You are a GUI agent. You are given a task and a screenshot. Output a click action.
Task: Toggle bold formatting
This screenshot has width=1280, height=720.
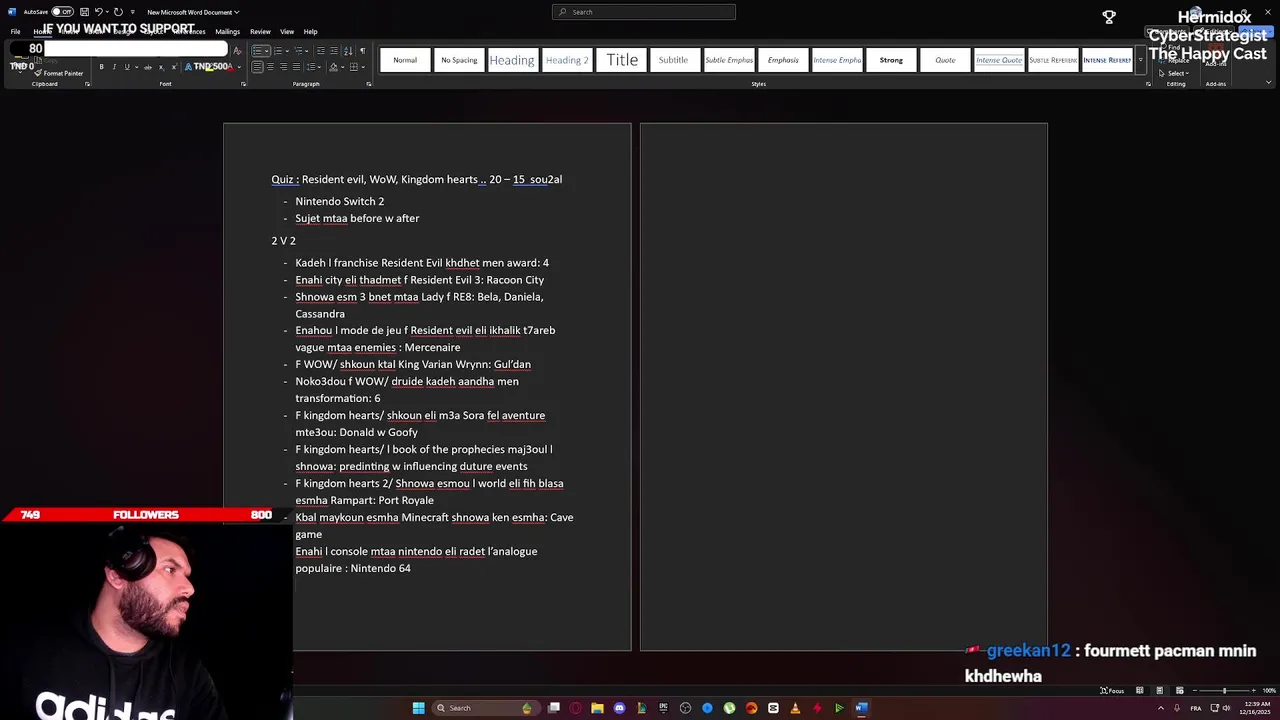point(101,67)
